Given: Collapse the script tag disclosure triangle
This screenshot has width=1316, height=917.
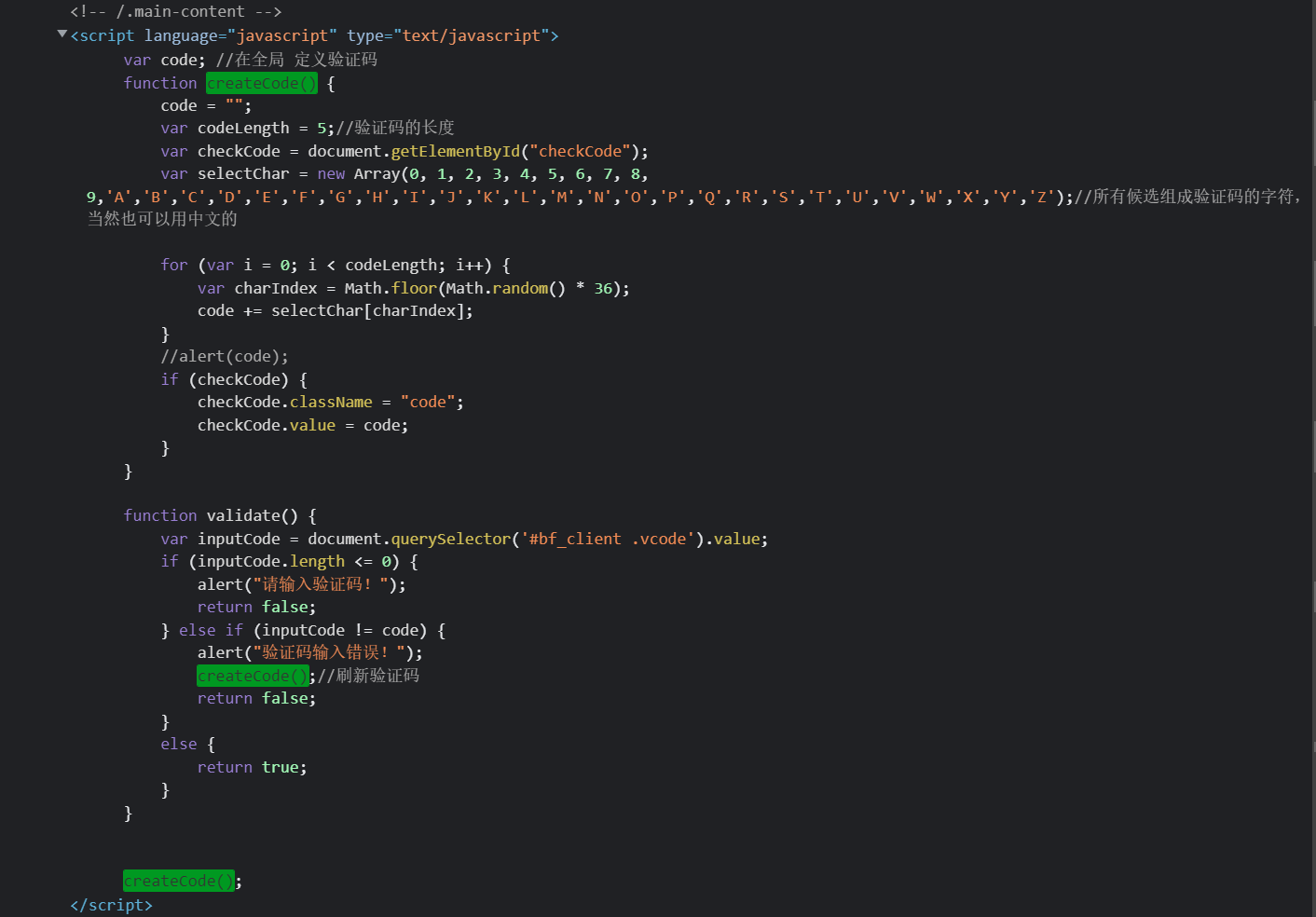Looking at the screenshot, I should pyautogui.click(x=62, y=34).
